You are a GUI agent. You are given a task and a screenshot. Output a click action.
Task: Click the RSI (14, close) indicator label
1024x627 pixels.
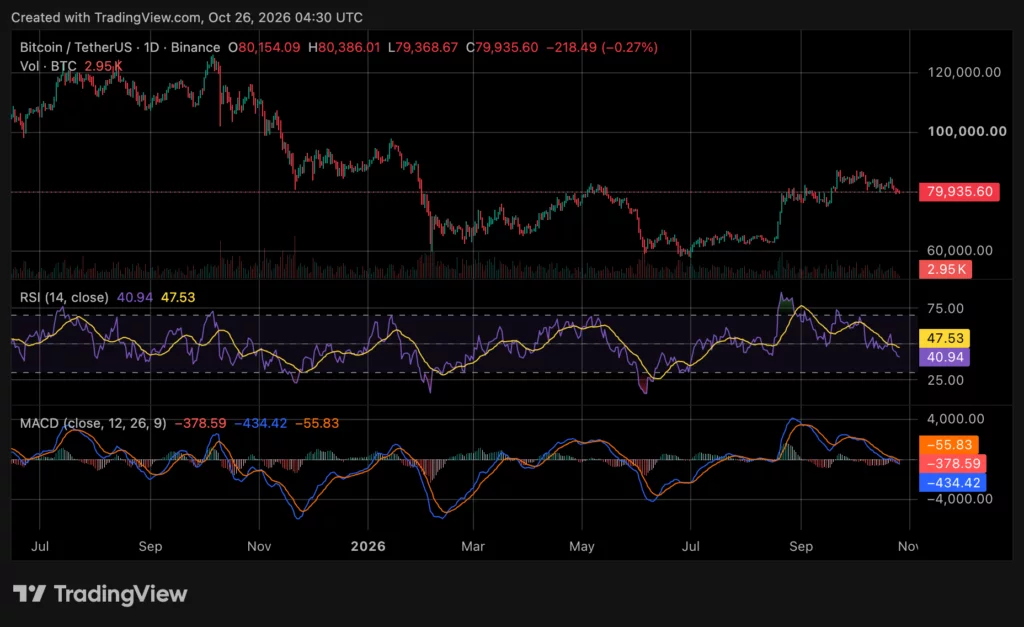point(64,297)
